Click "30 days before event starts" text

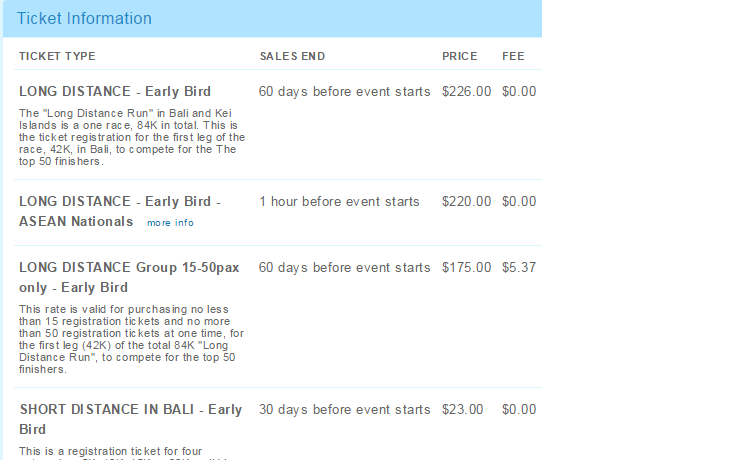click(344, 409)
